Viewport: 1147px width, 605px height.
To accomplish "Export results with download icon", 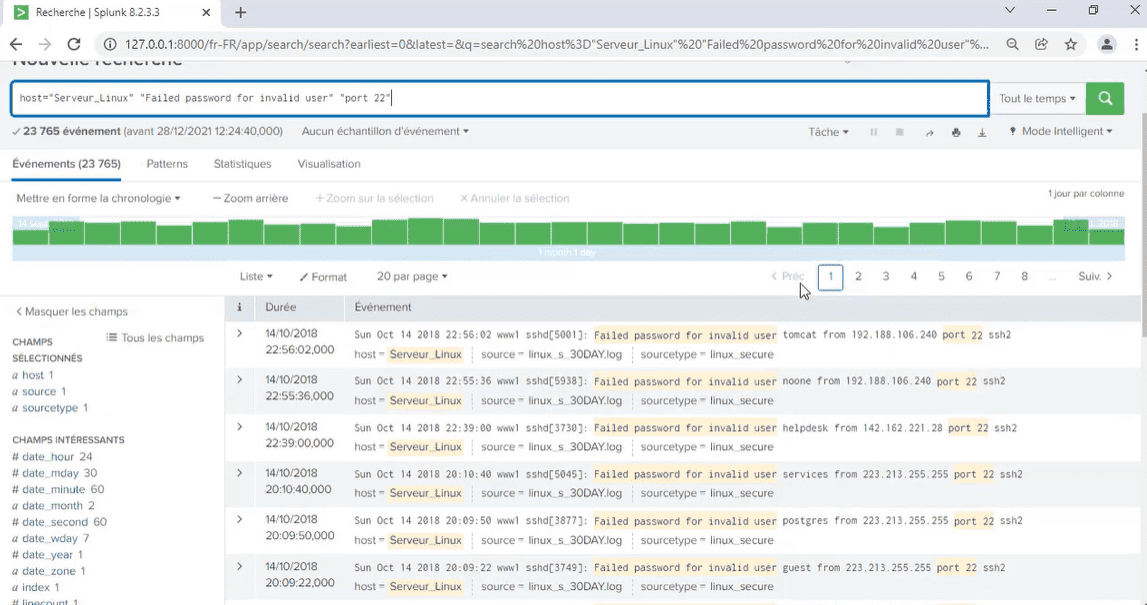I will pos(982,132).
